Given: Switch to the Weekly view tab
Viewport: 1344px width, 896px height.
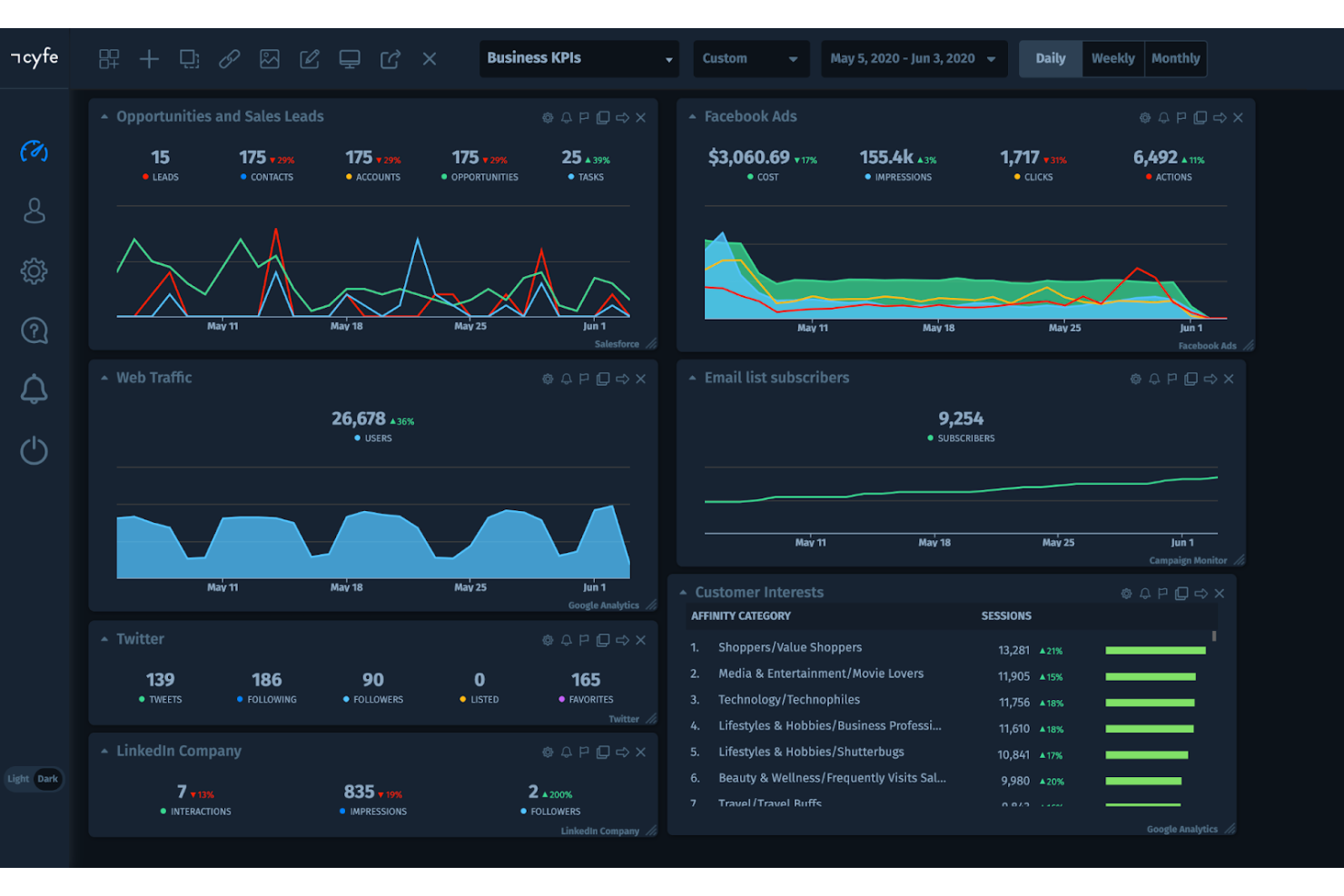Looking at the screenshot, I should point(1113,59).
